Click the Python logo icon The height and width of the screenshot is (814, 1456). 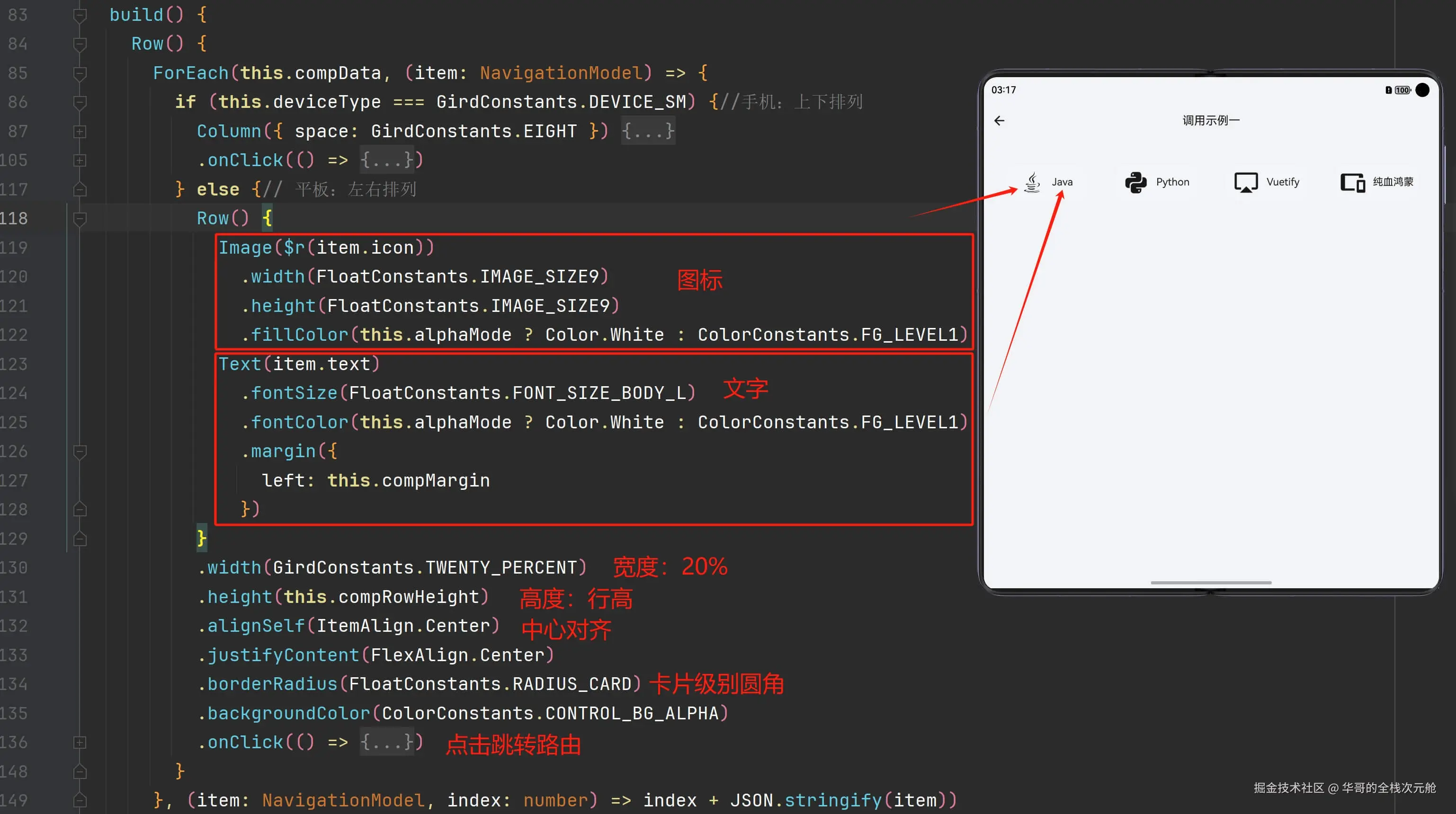coord(1135,182)
